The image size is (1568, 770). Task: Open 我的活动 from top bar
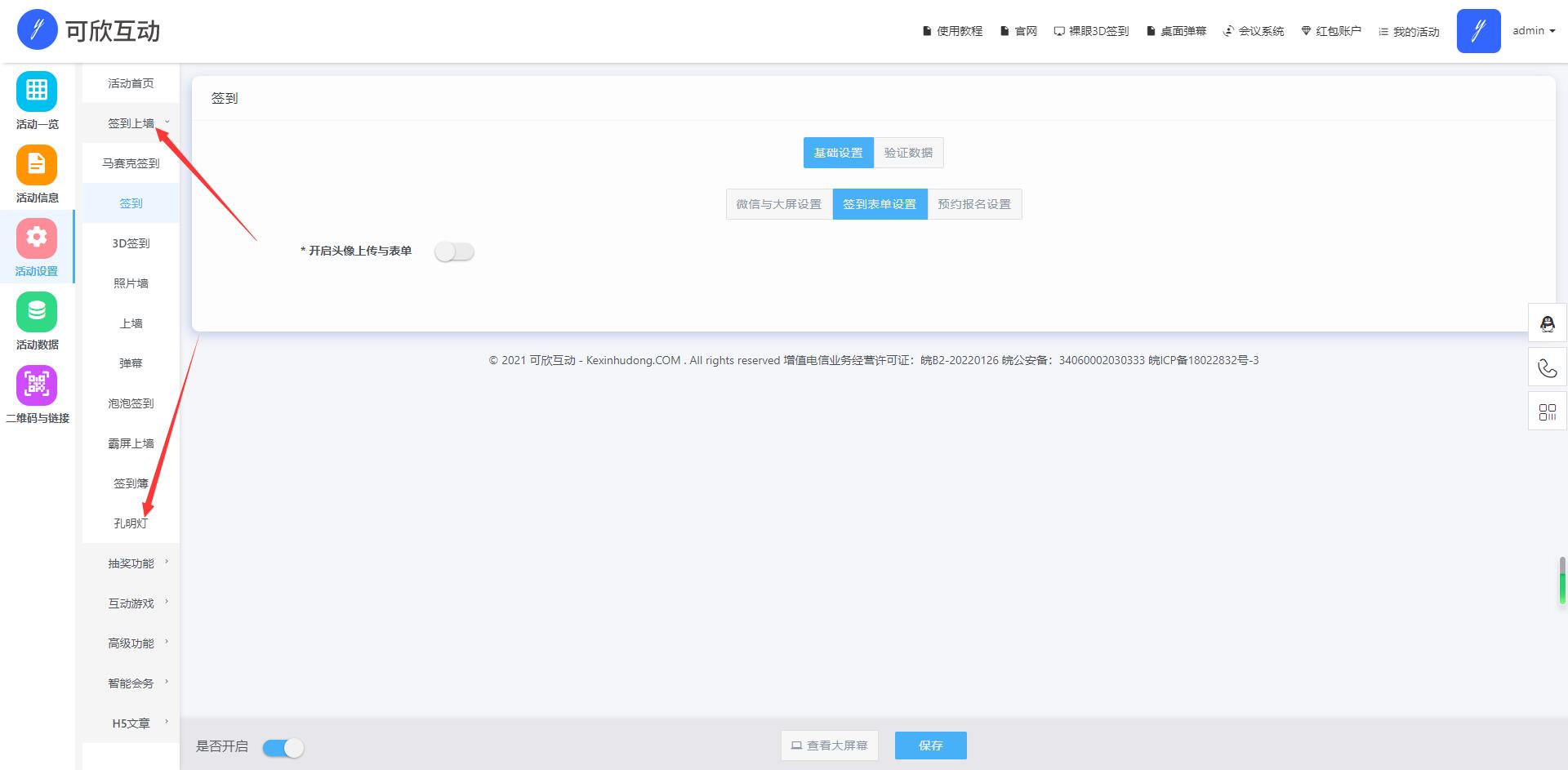1409,31
